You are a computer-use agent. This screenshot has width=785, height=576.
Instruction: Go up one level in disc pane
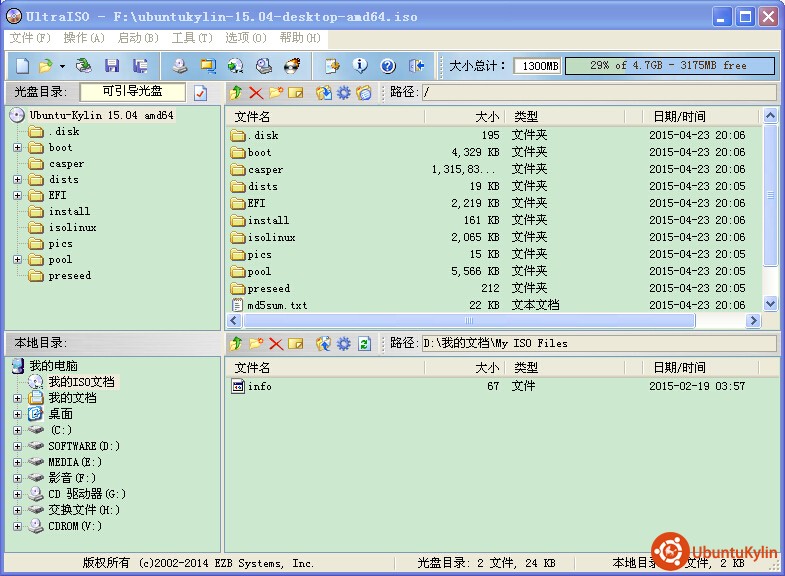[236, 93]
